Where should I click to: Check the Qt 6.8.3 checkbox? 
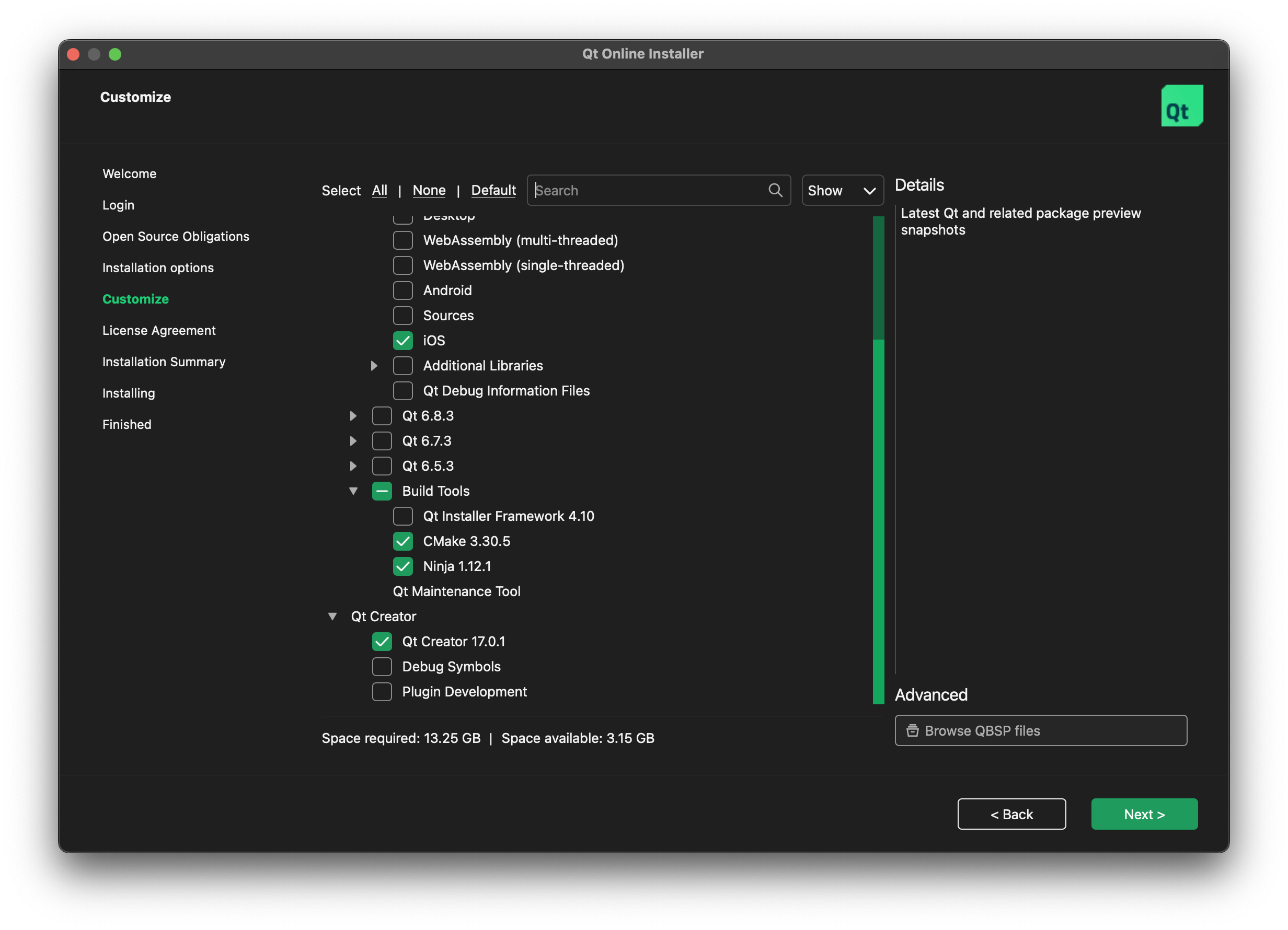tap(382, 415)
